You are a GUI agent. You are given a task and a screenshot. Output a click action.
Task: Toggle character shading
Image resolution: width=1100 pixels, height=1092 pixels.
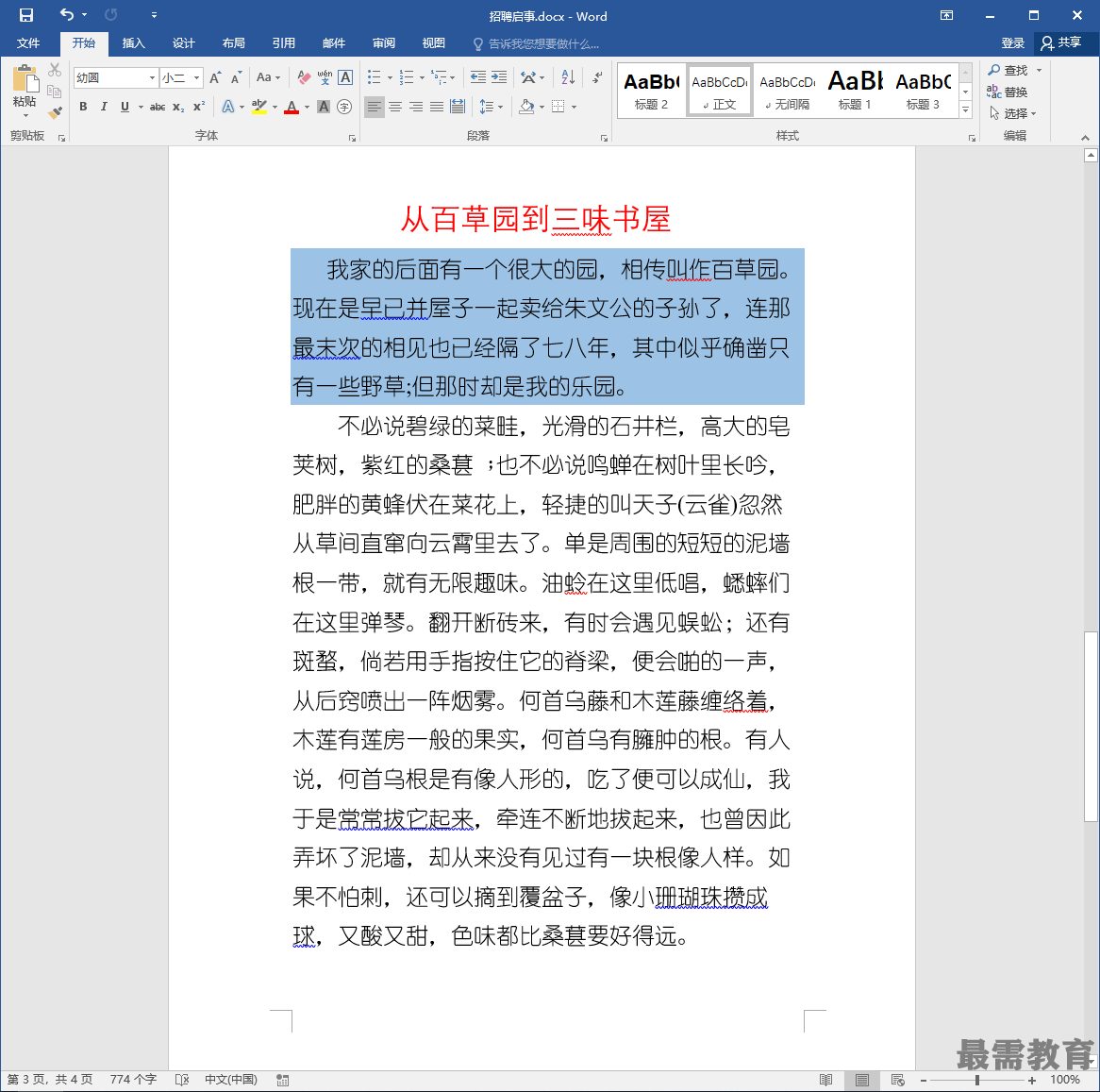324,107
